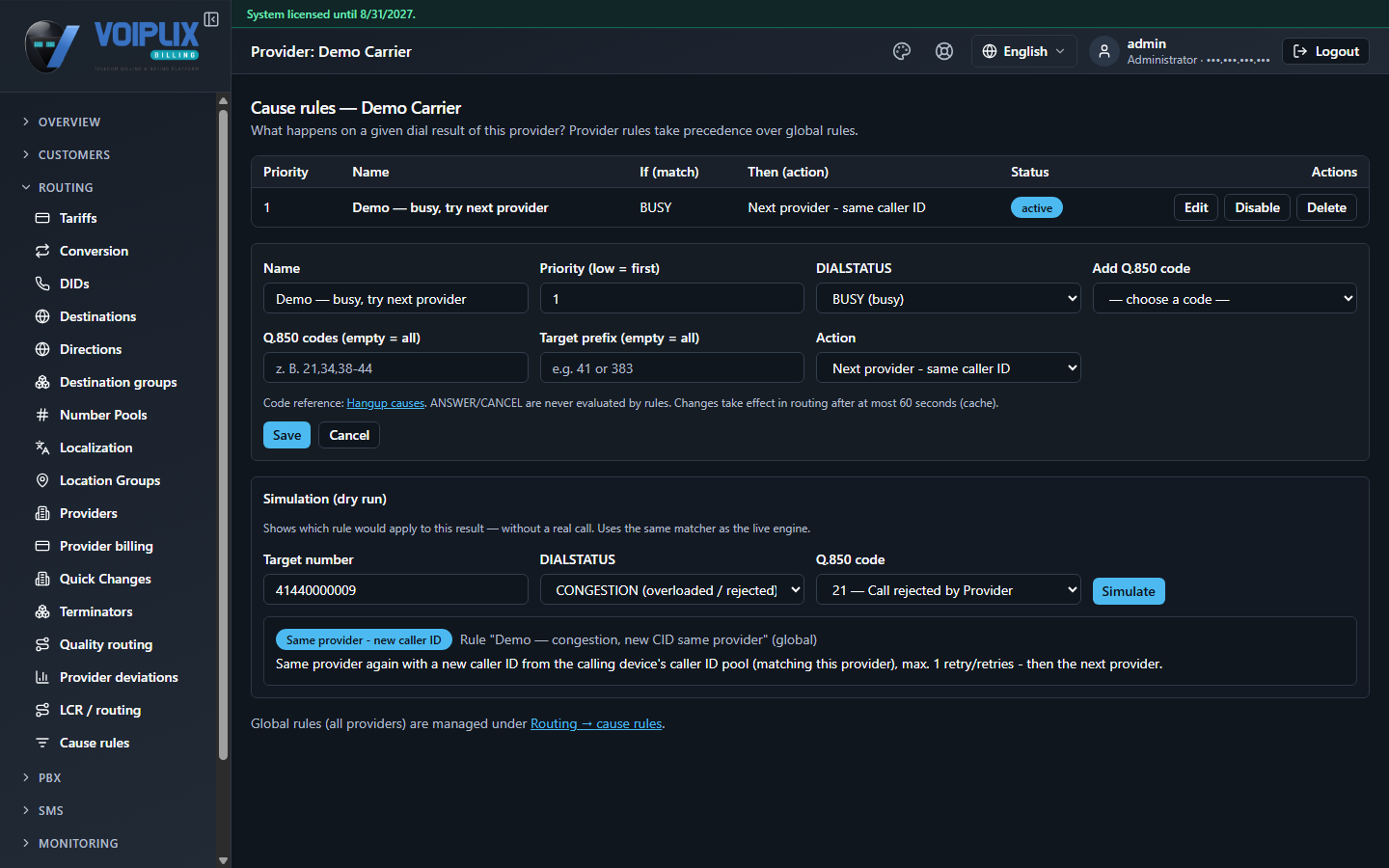This screenshot has height=868, width=1389.
Task: Open the Add Q.850 code dropdown
Action: click(1224, 299)
